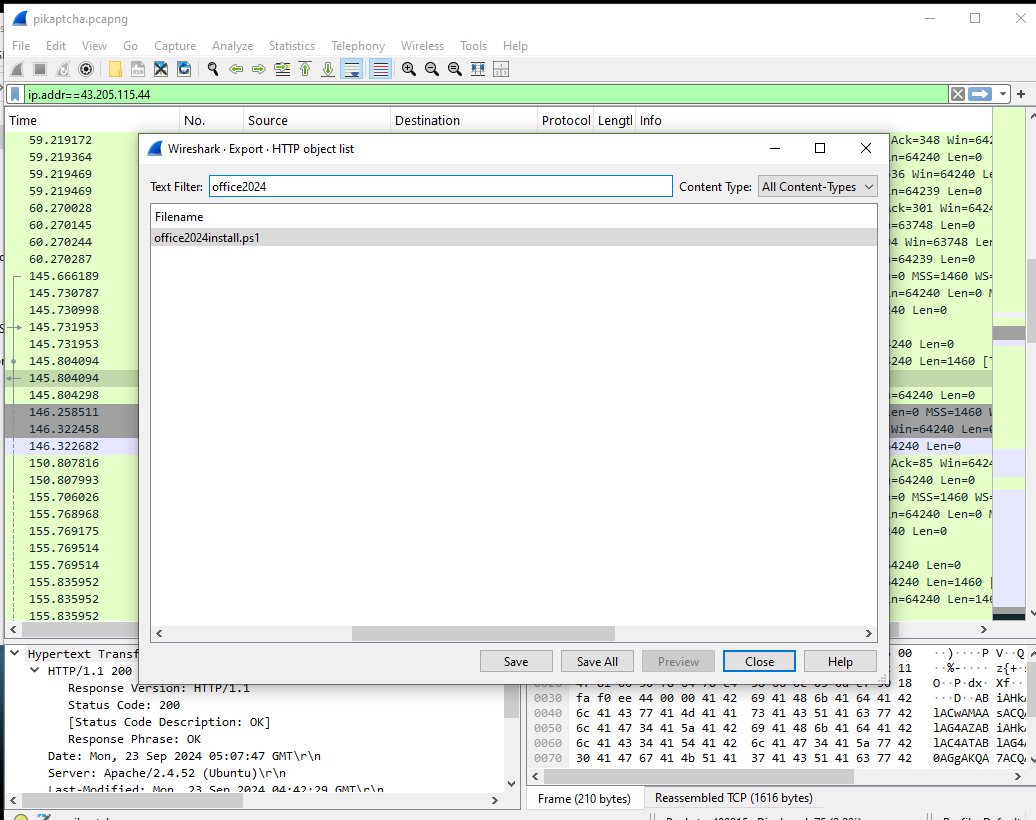The image size is (1036, 820).
Task: Jump to the first packet
Action: tap(305, 69)
